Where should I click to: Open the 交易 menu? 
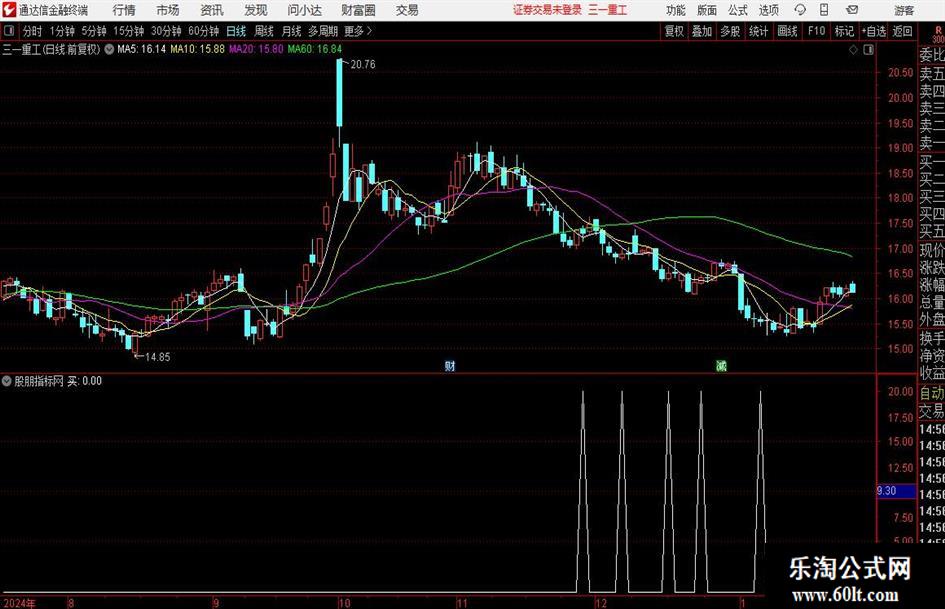[407, 10]
